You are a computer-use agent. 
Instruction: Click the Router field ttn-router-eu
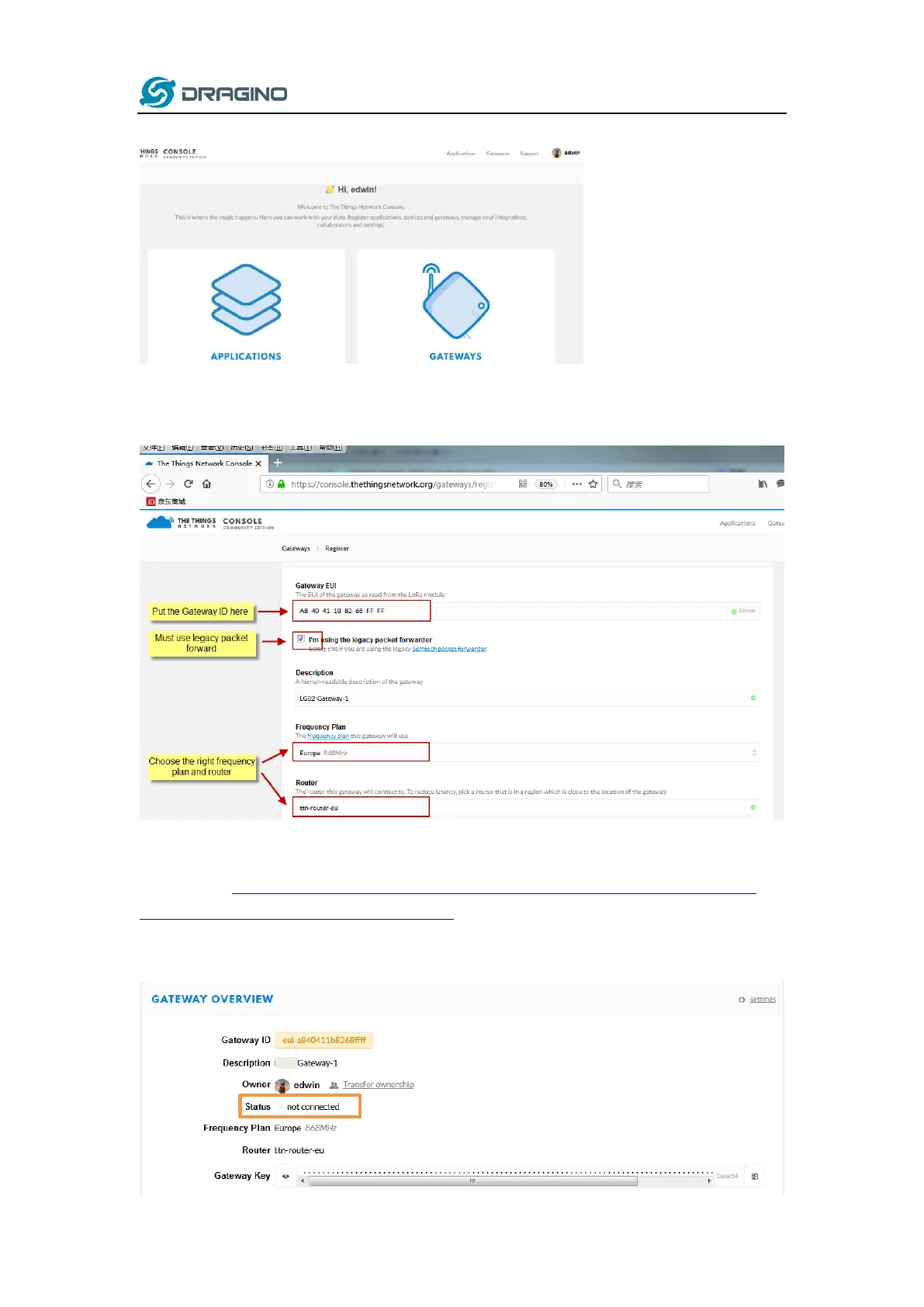click(526, 807)
